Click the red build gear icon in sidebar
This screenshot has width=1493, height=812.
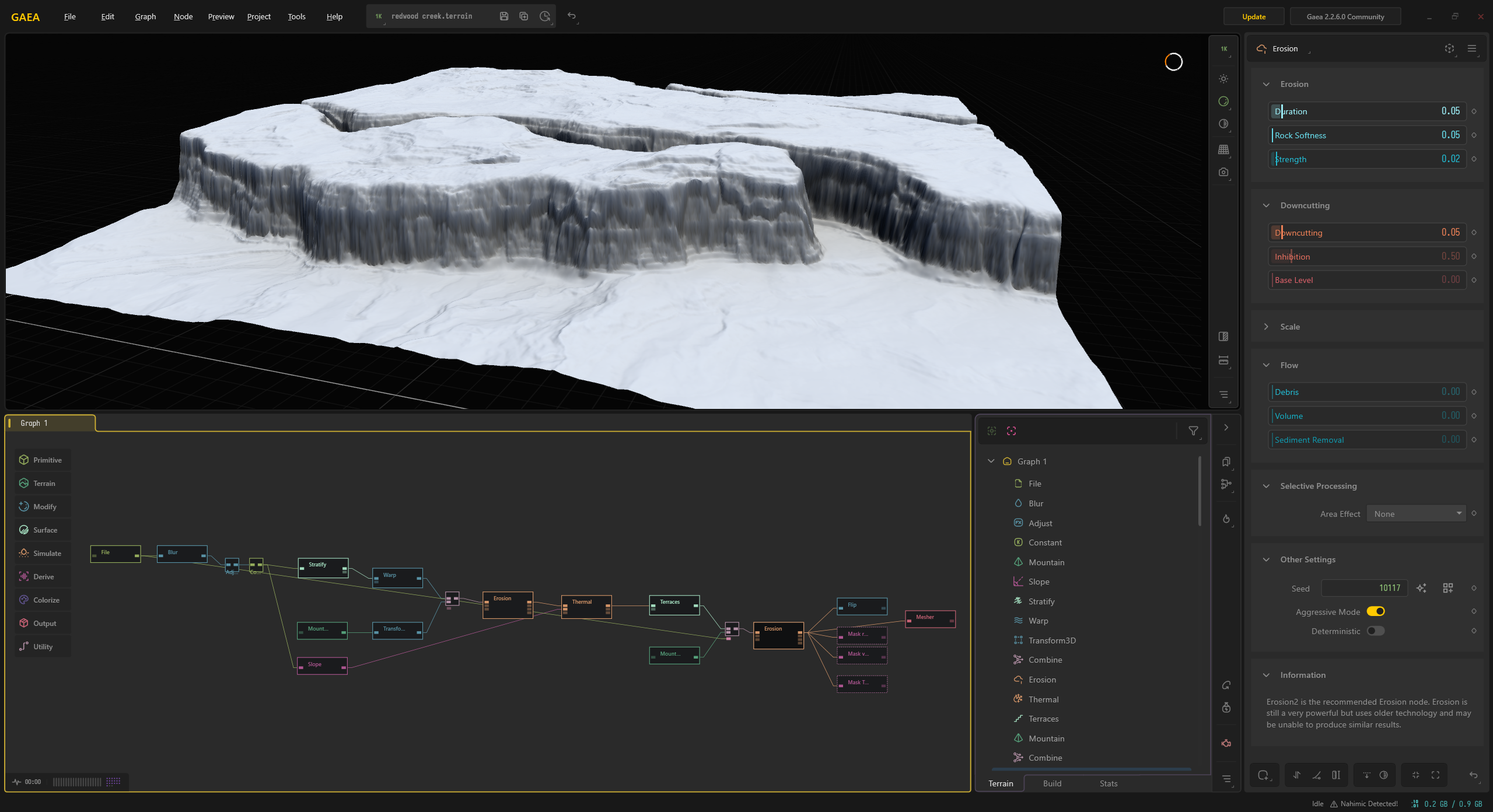[x=1226, y=743]
